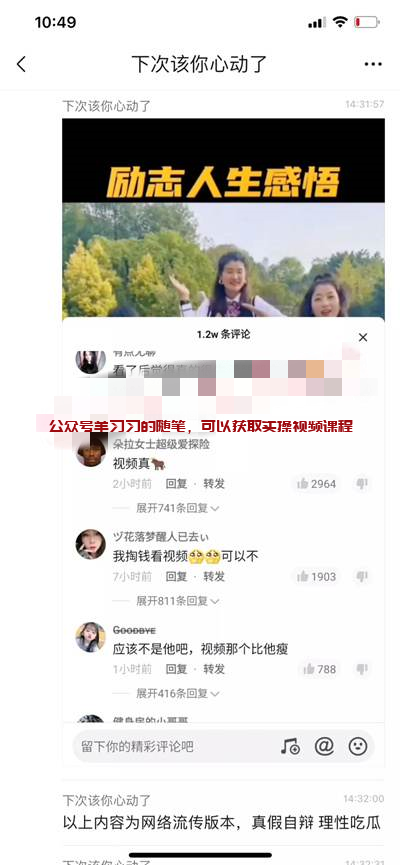This screenshot has width=400, height=865.
Task: Open the three-dot more options menu
Action: (x=373, y=65)
